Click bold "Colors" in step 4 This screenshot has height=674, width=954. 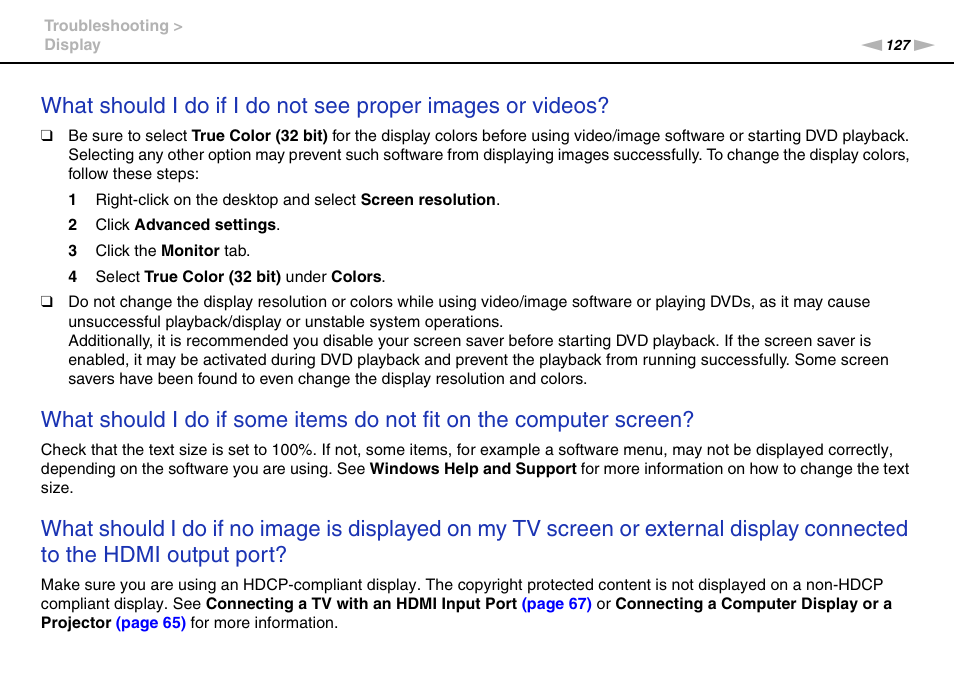click(357, 277)
